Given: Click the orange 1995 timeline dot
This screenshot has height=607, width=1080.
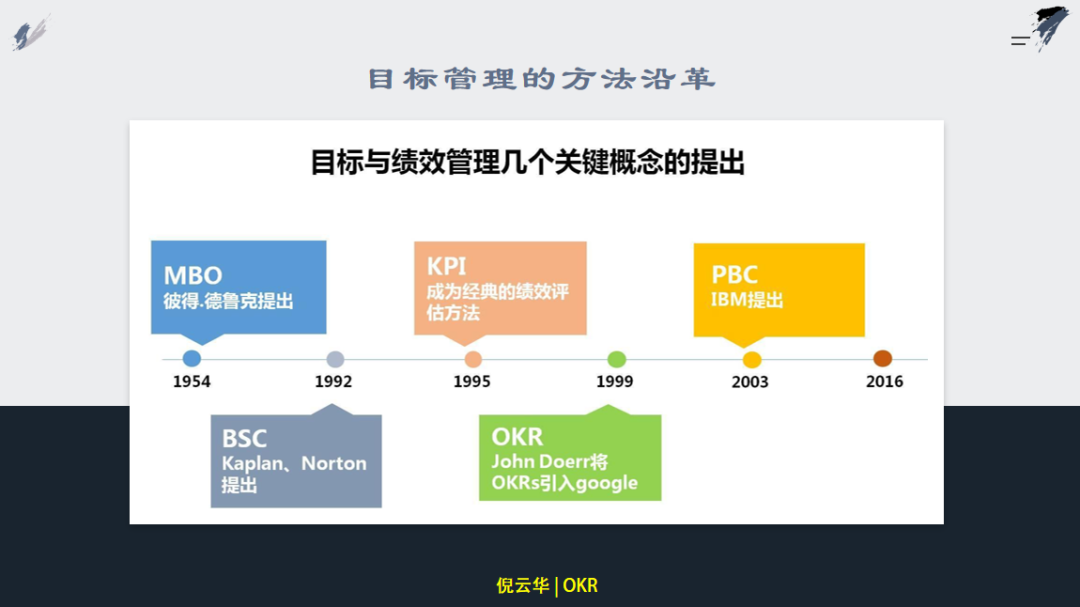Looking at the screenshot, I should click(473, 359).
